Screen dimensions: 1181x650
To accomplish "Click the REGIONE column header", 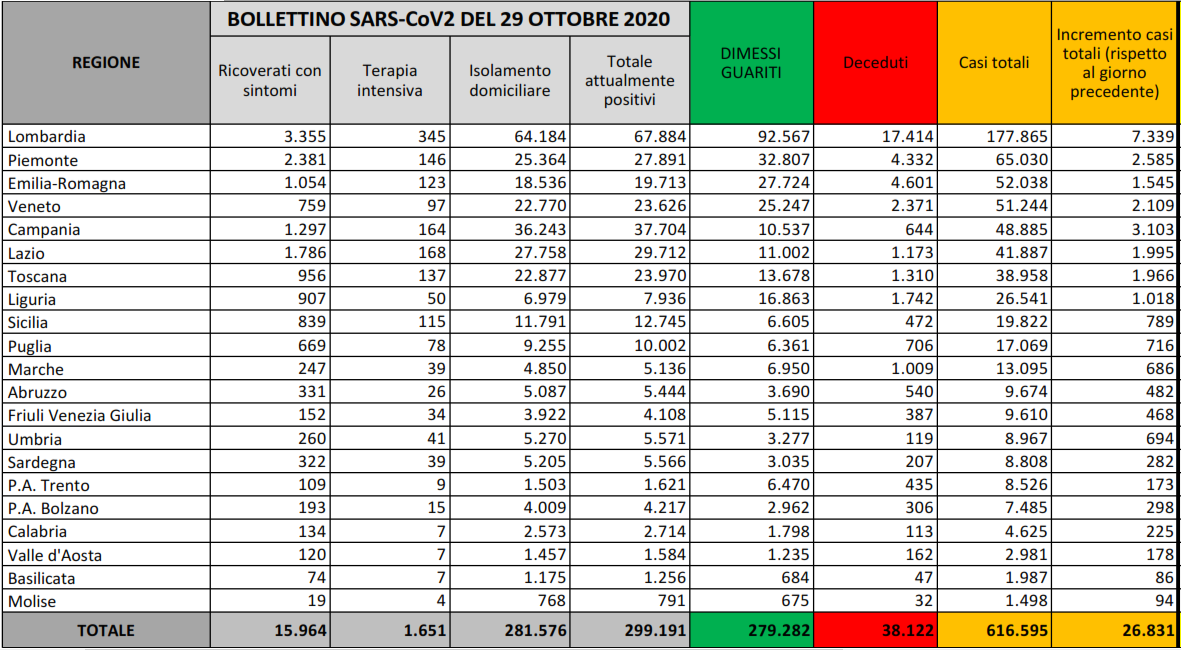I will (106, 62).
